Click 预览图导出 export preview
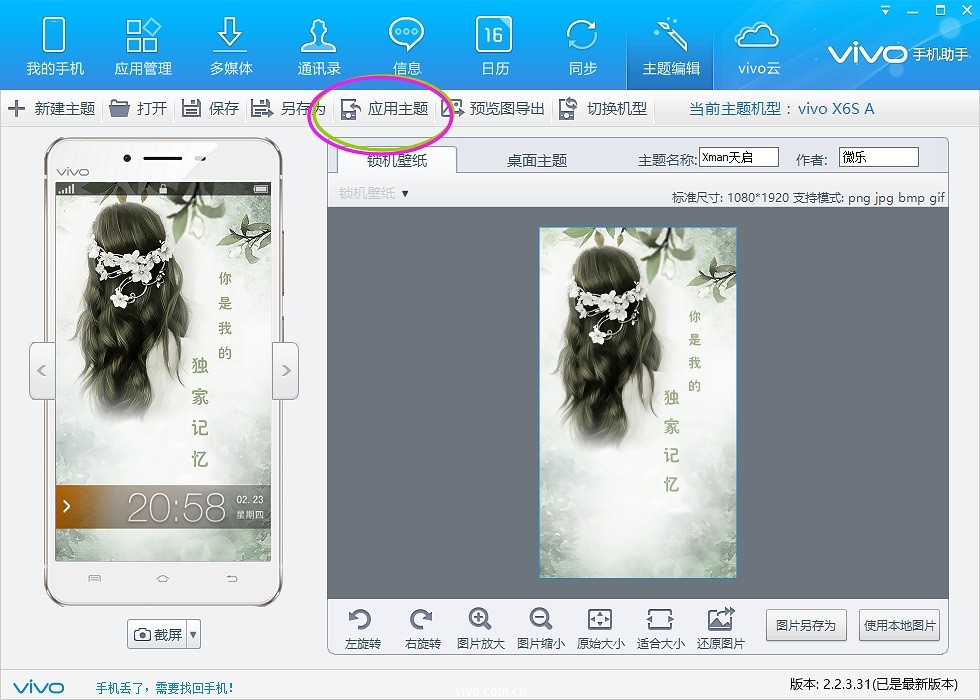Viewport: 980px width, 700px height. [493, 109]
